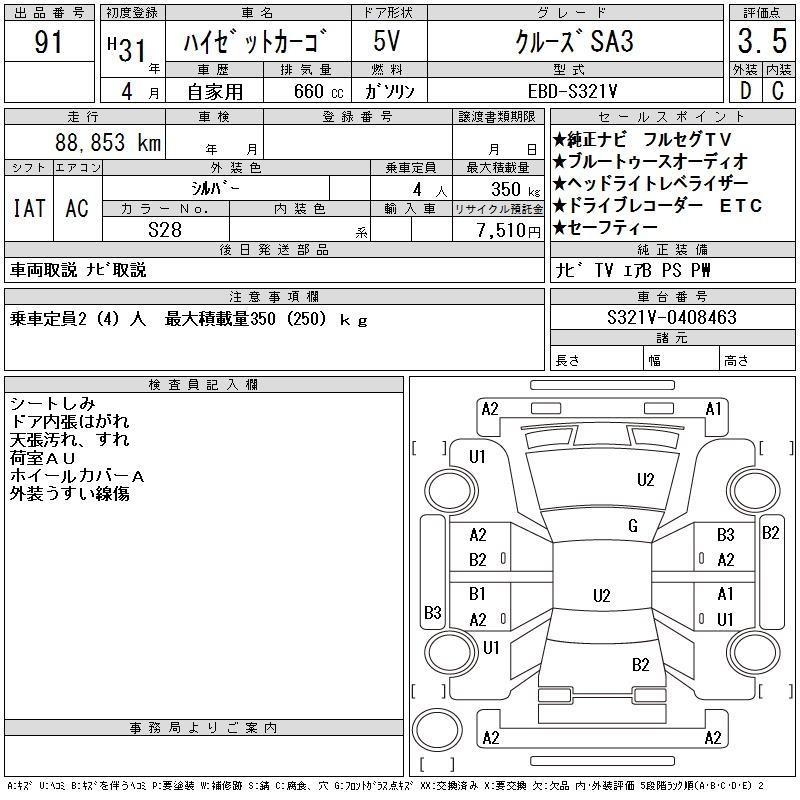Click sales point ★ブルートゥースオーディオ

[651, 161]
